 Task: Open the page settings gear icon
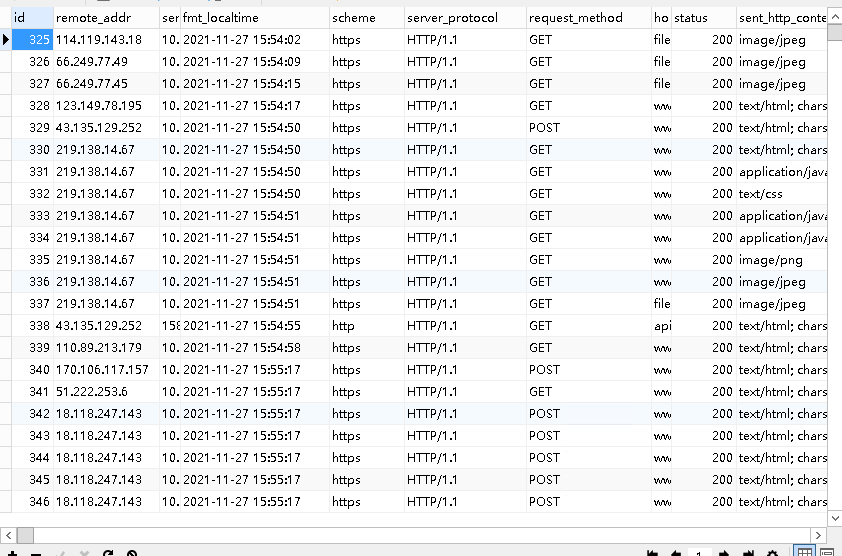coord(772,553)
